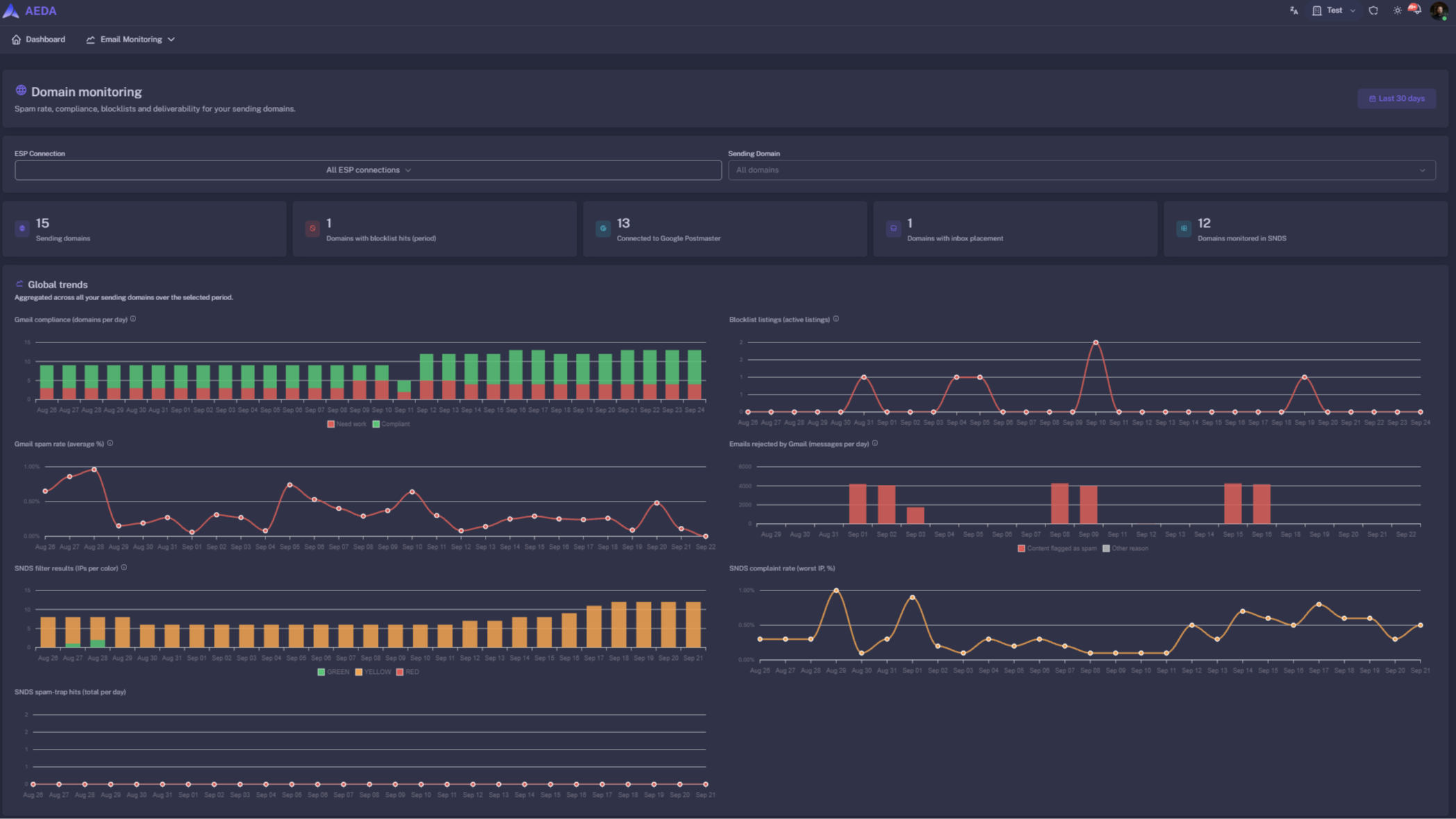Click the Google Postmaster card icon

[x=603, y=228]
